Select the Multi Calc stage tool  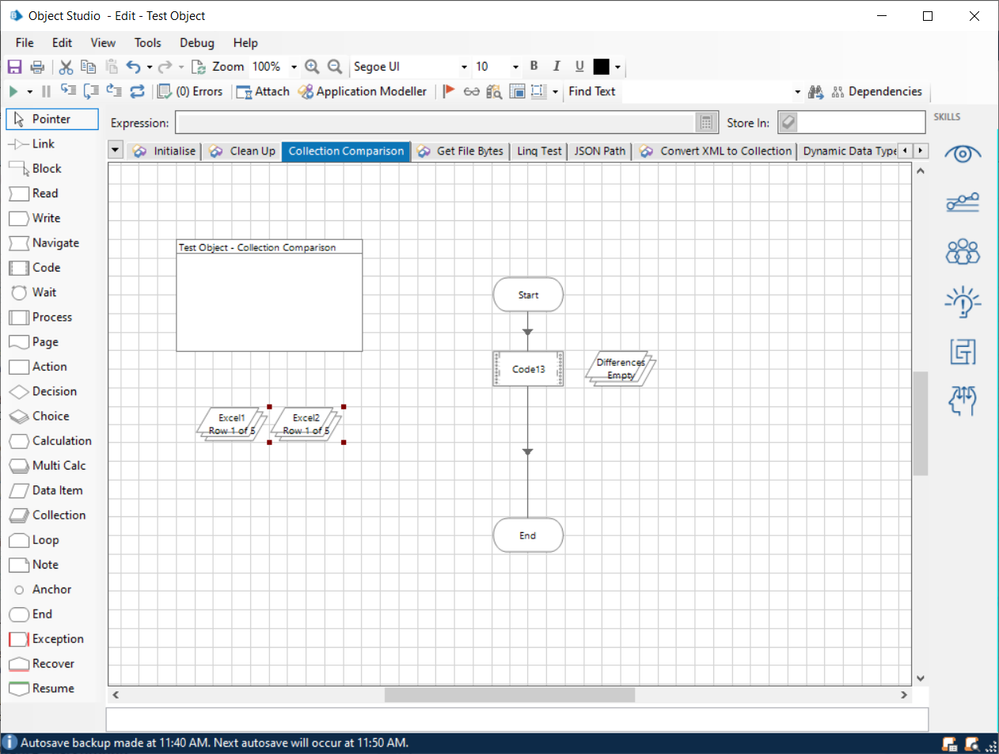(47, 466)
